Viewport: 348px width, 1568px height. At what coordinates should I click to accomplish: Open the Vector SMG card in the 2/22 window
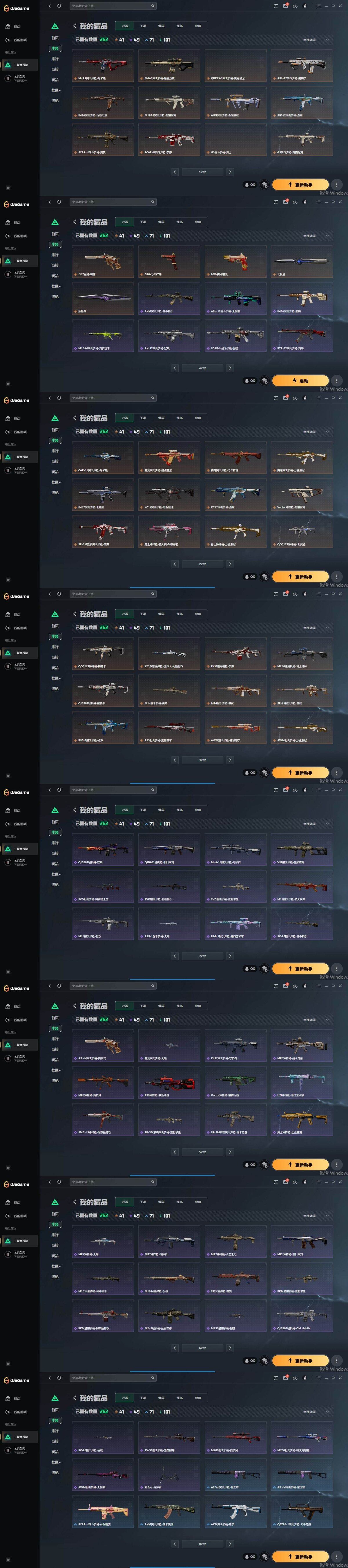click(302, 495)
